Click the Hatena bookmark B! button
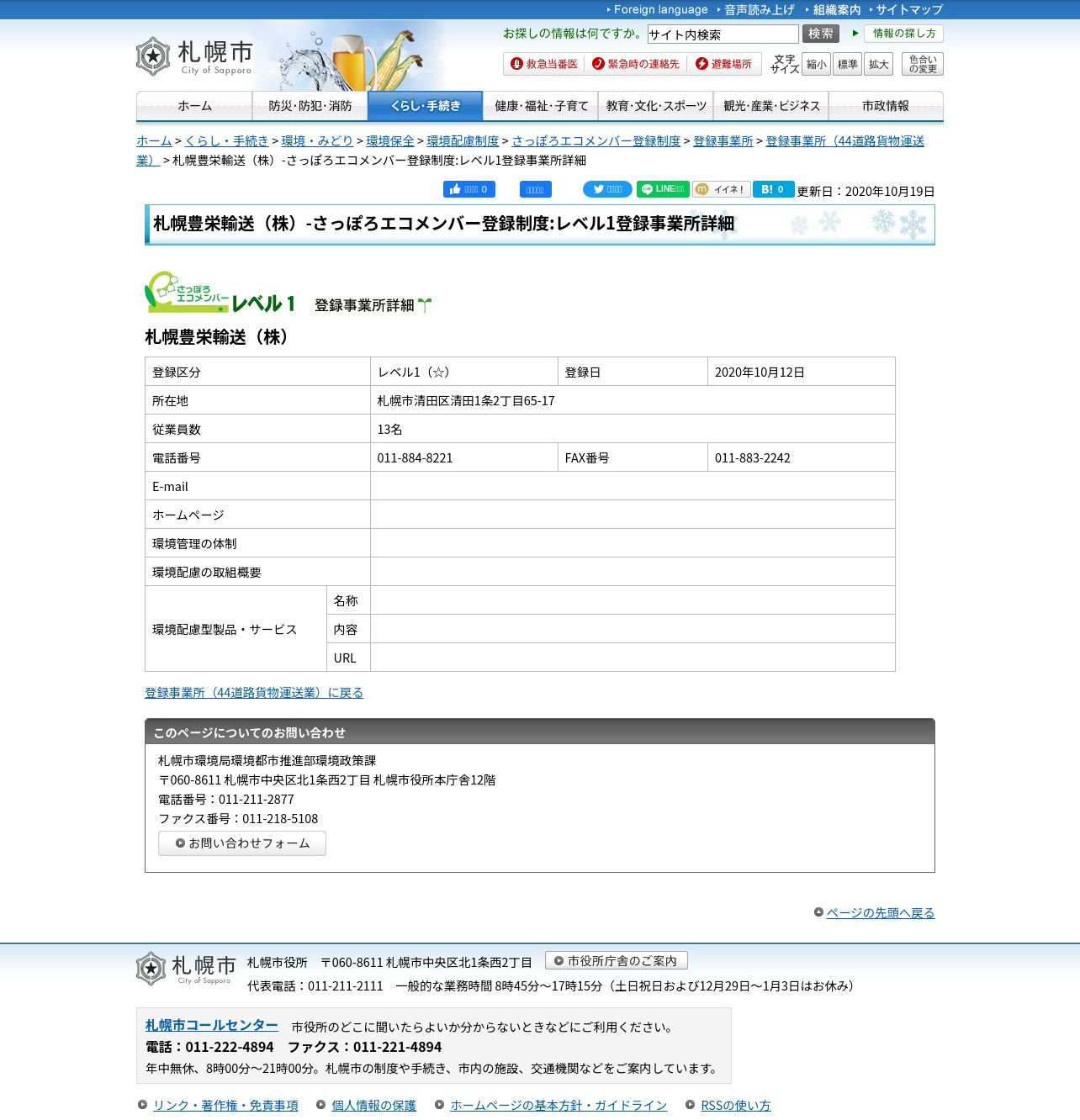The width and height of the screenshot is (1080, 1120). [773, 189]
